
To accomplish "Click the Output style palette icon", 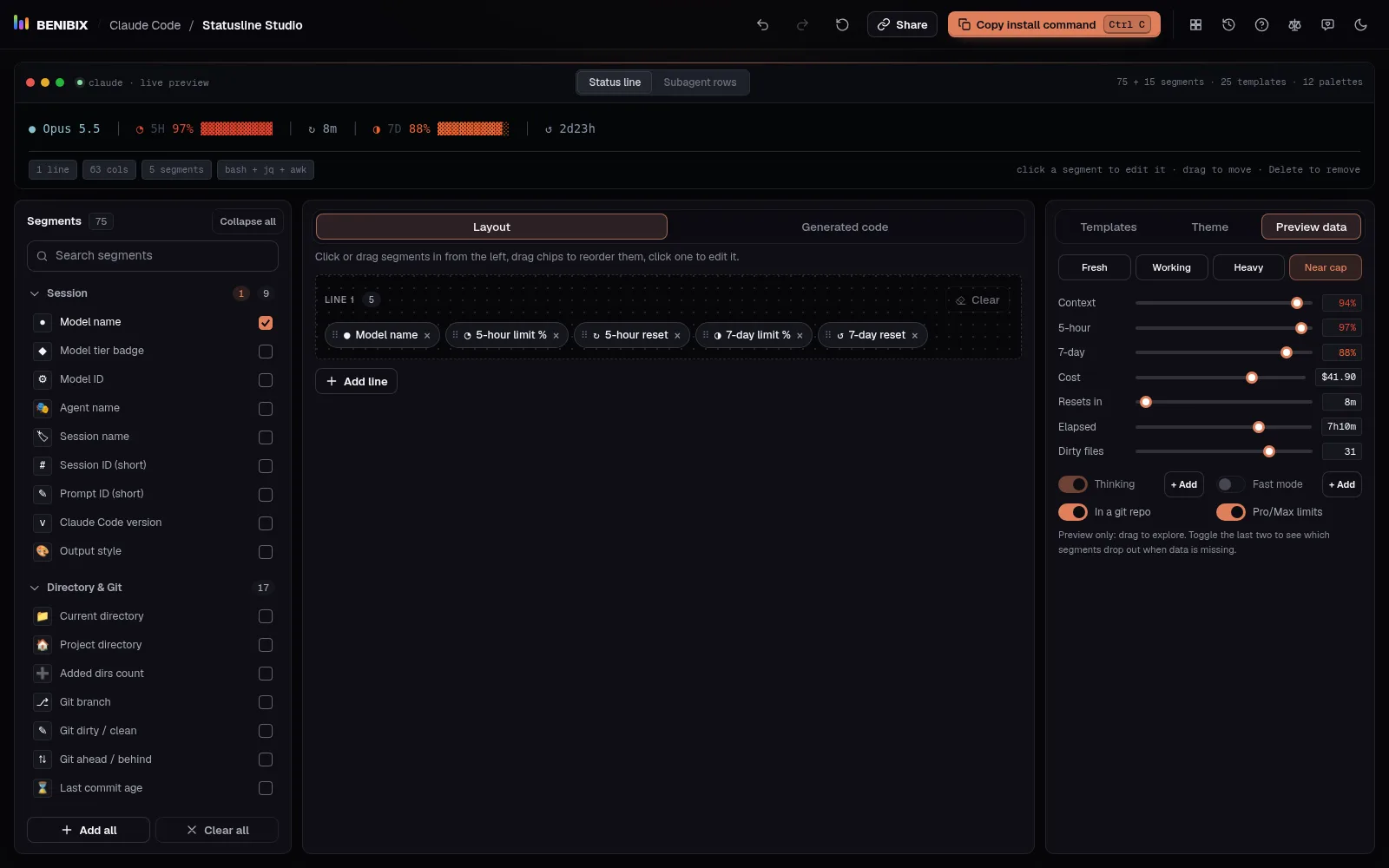I will pyautogui.click(x=43, y=551).
